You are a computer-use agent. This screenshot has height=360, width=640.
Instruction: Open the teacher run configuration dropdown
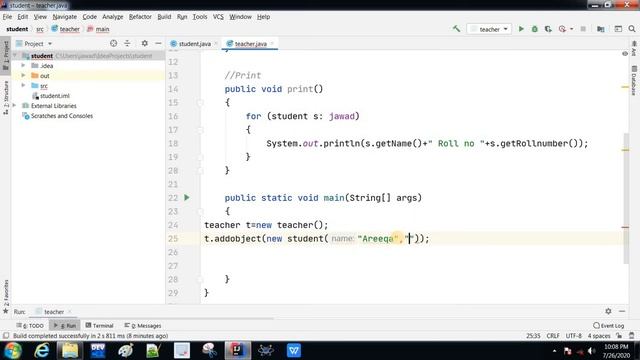click(x=489, y=29)
